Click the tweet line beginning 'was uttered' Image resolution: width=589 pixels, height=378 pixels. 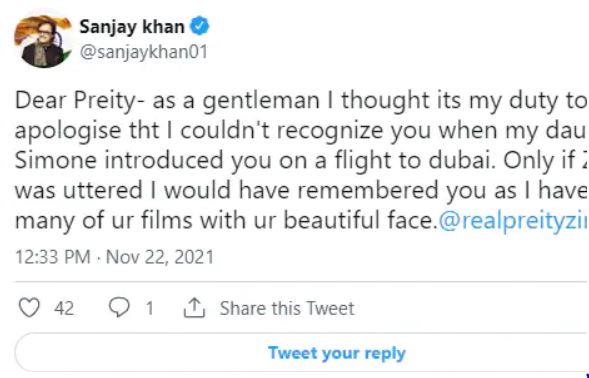[302, 191]
